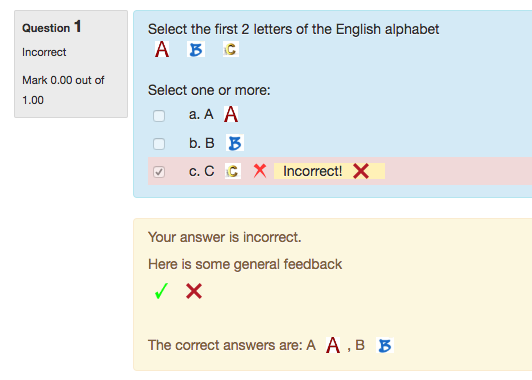
Task: Click the red X icon in general feedback
Action: coord(194,291)
